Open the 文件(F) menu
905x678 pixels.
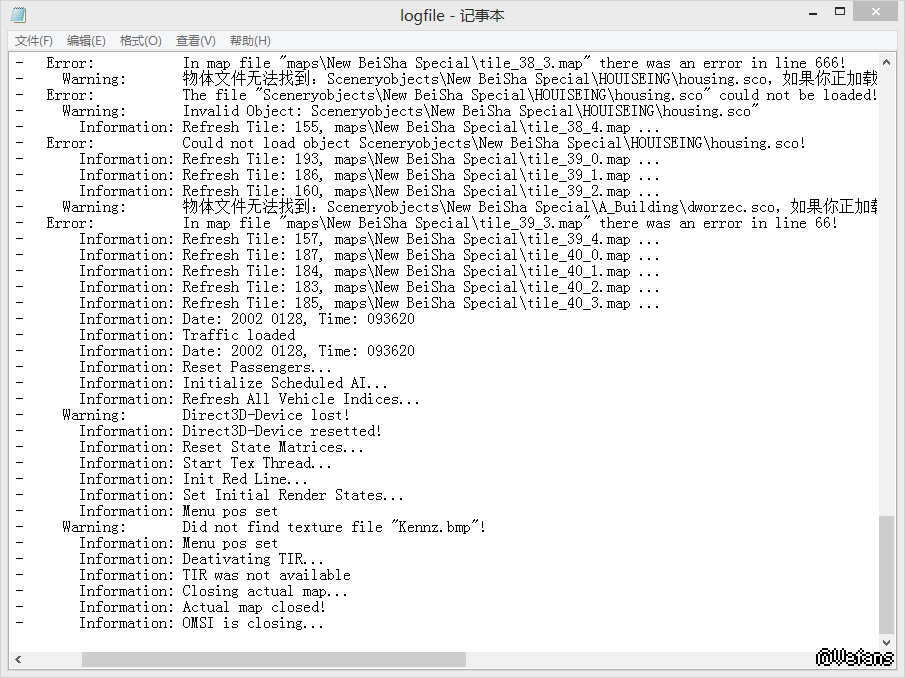point(33,41)
